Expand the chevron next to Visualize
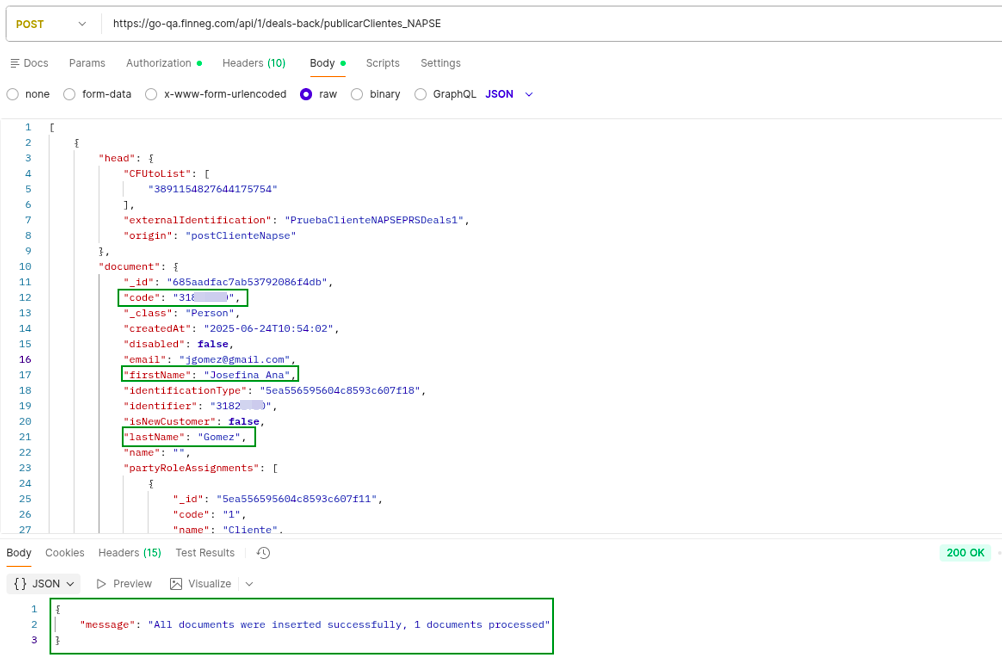The height and width of the screenshot is (668, 1002). click(x=249, y=584)
